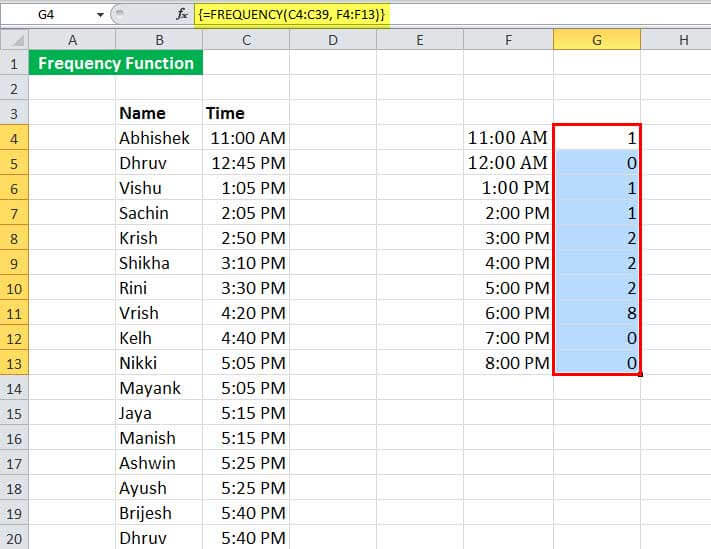711x549 pixels.
Task: Select the cell containing Brijesh
Action: (157, 513)
